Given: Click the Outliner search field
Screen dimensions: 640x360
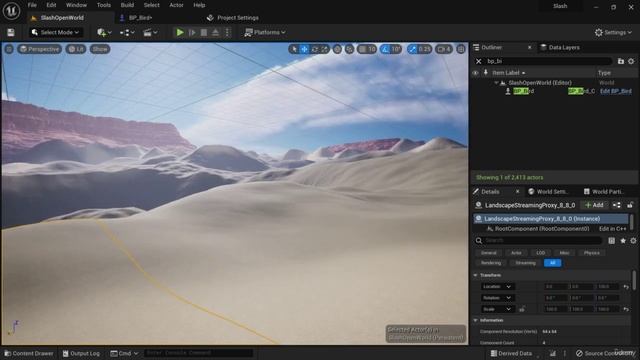Looking at the screenshot, I should [548, 61].
